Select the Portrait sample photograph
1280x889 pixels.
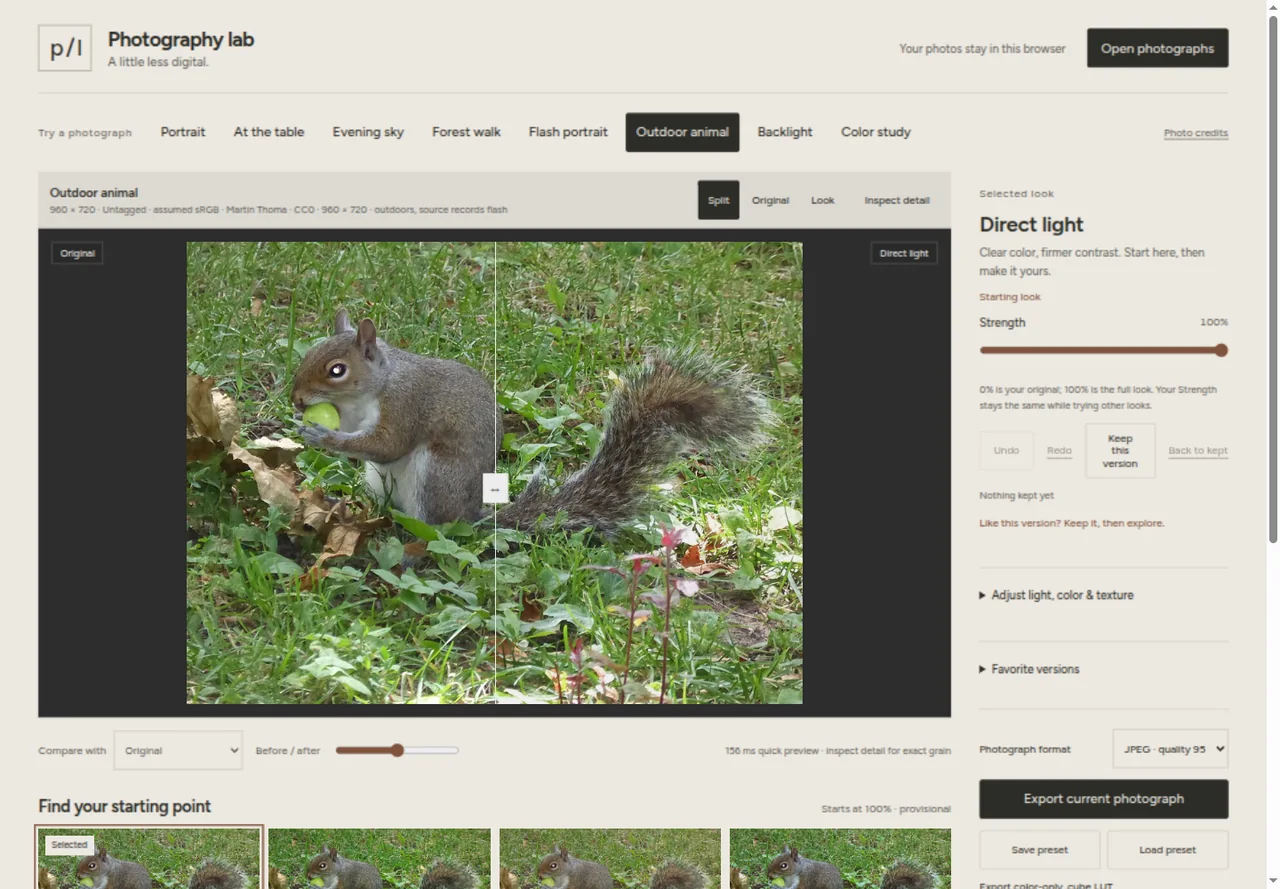point(183,132)
